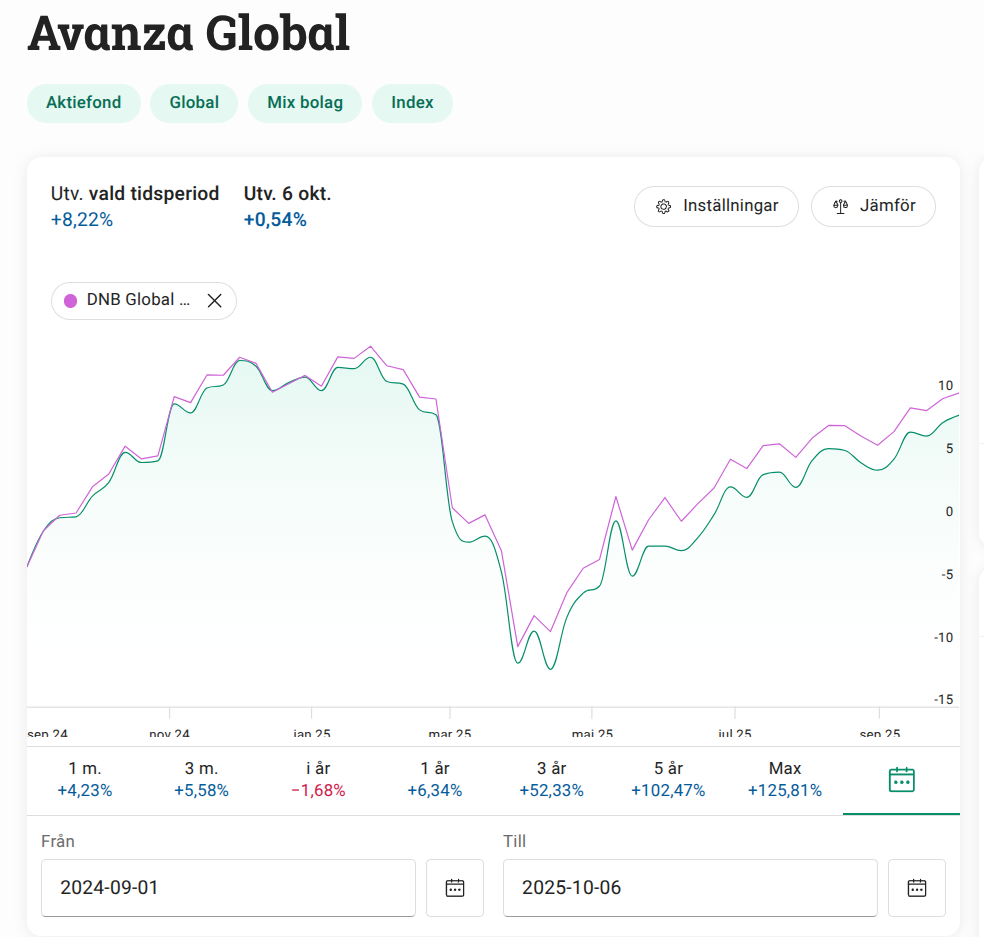Click the Global category tag
The height and width of the screenshot is (937, 984).
point(194,103)
